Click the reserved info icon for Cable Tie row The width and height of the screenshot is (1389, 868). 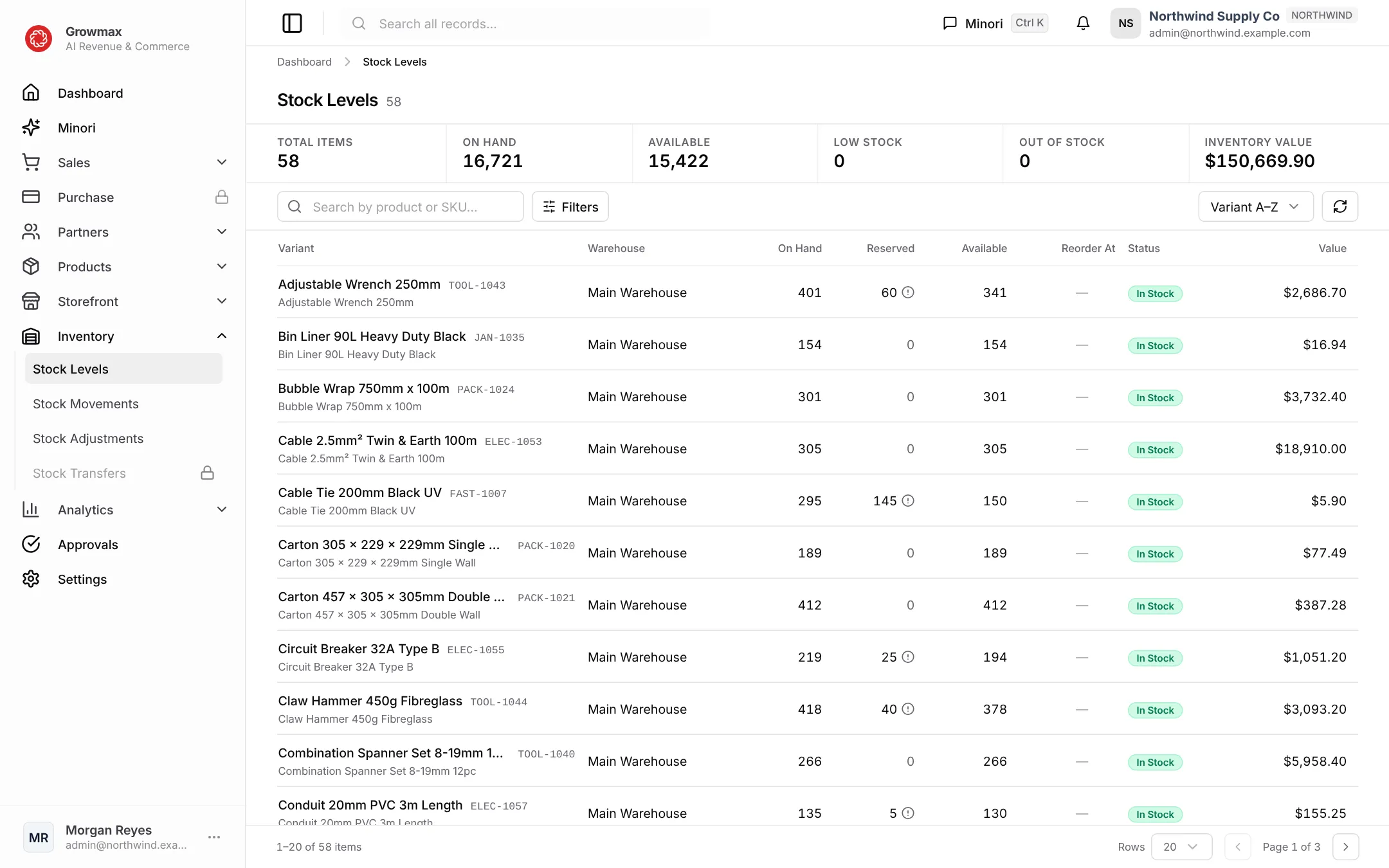tap(908, 501)
